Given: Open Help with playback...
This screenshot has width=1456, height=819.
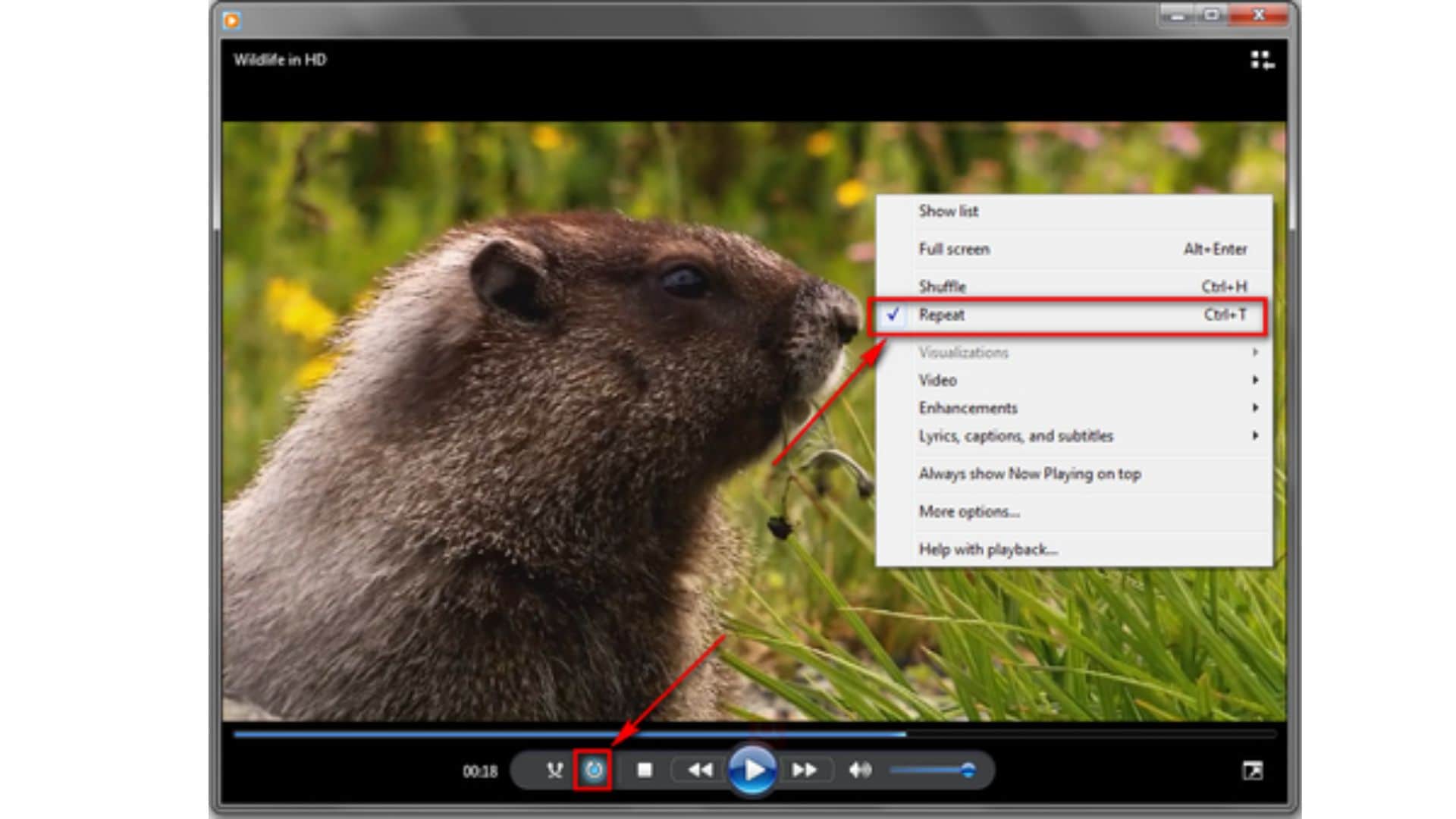Looking at the screenshot, I should point(1074,550).
